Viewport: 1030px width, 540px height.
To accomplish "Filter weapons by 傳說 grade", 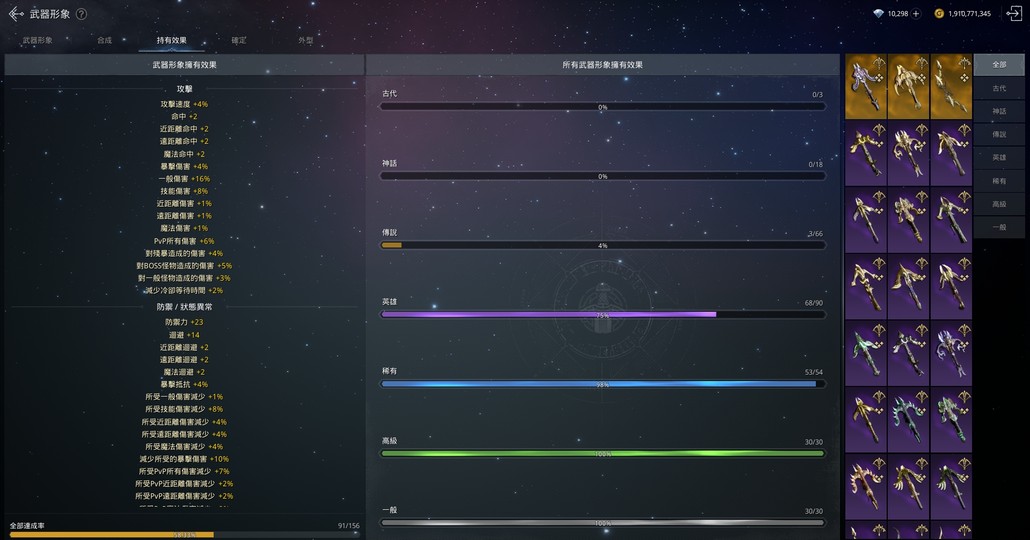I will click(999, 134).
